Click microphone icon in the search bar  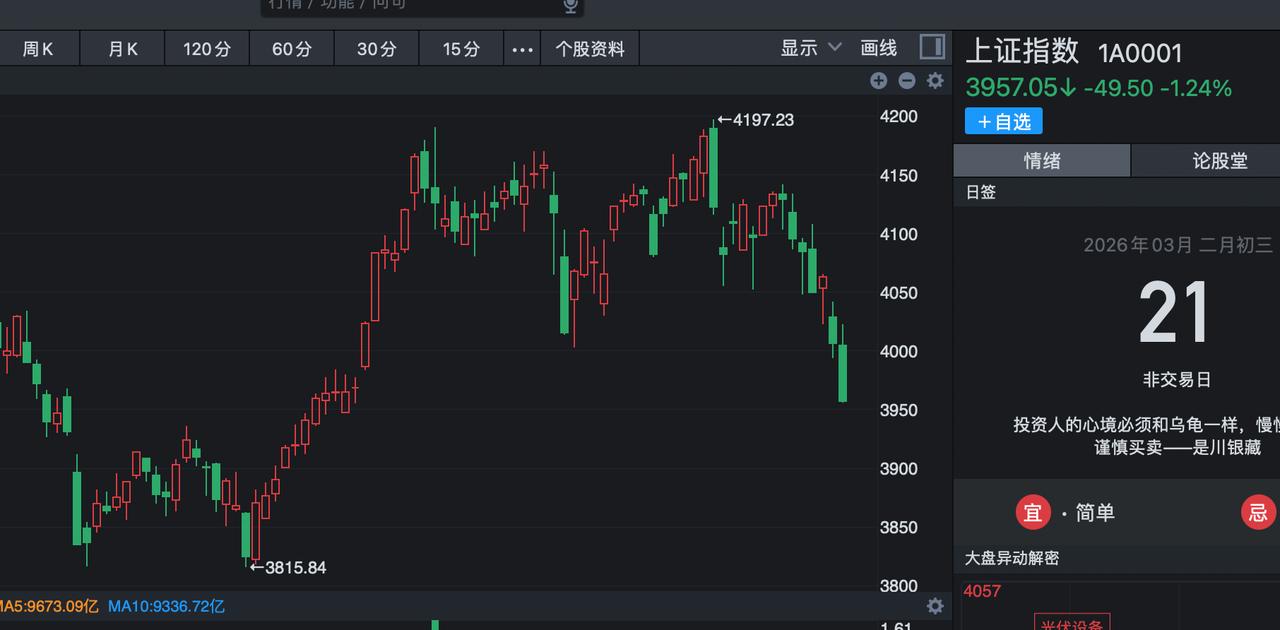(570, 6)
